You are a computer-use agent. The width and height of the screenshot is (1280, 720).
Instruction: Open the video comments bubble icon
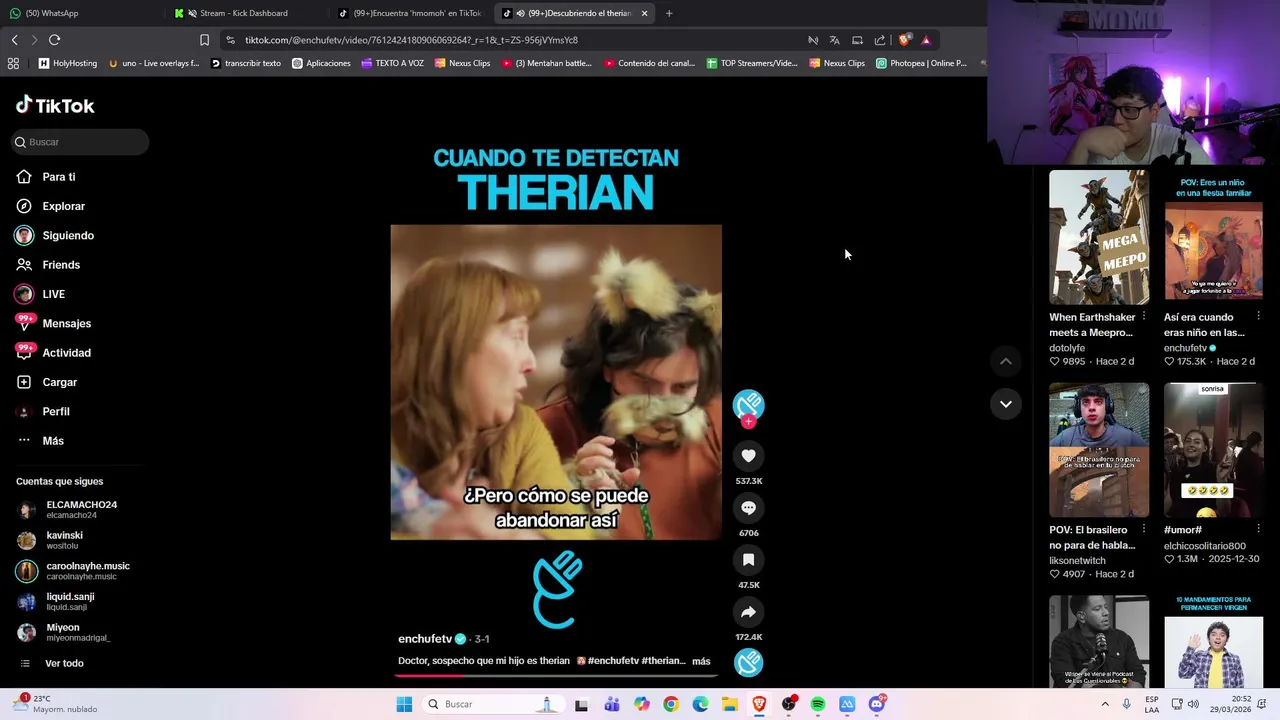click(x=748, y=508)
